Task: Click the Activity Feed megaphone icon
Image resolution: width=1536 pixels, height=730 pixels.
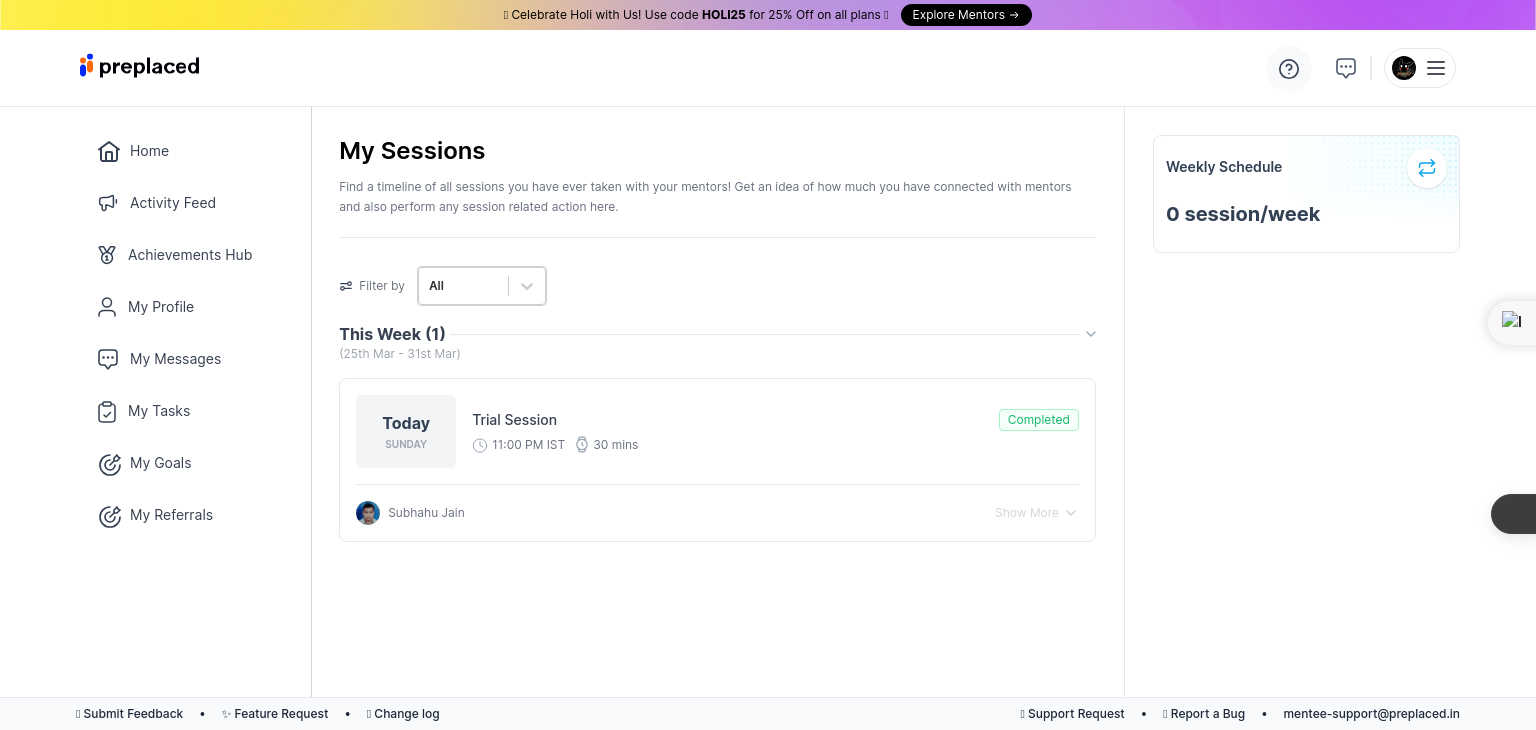Action: point(108,203)
